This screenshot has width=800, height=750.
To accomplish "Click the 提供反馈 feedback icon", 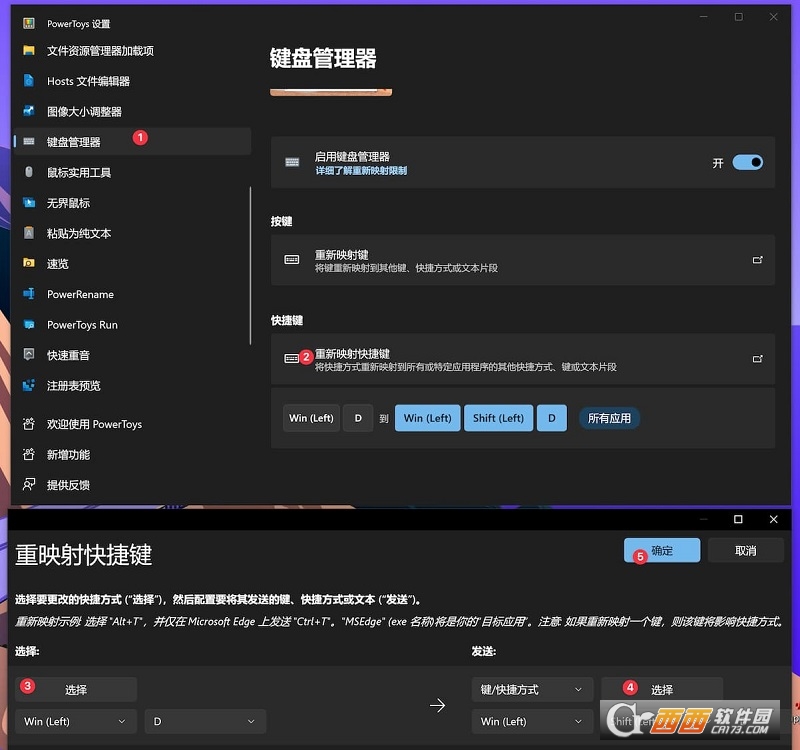I will (29, 484).
